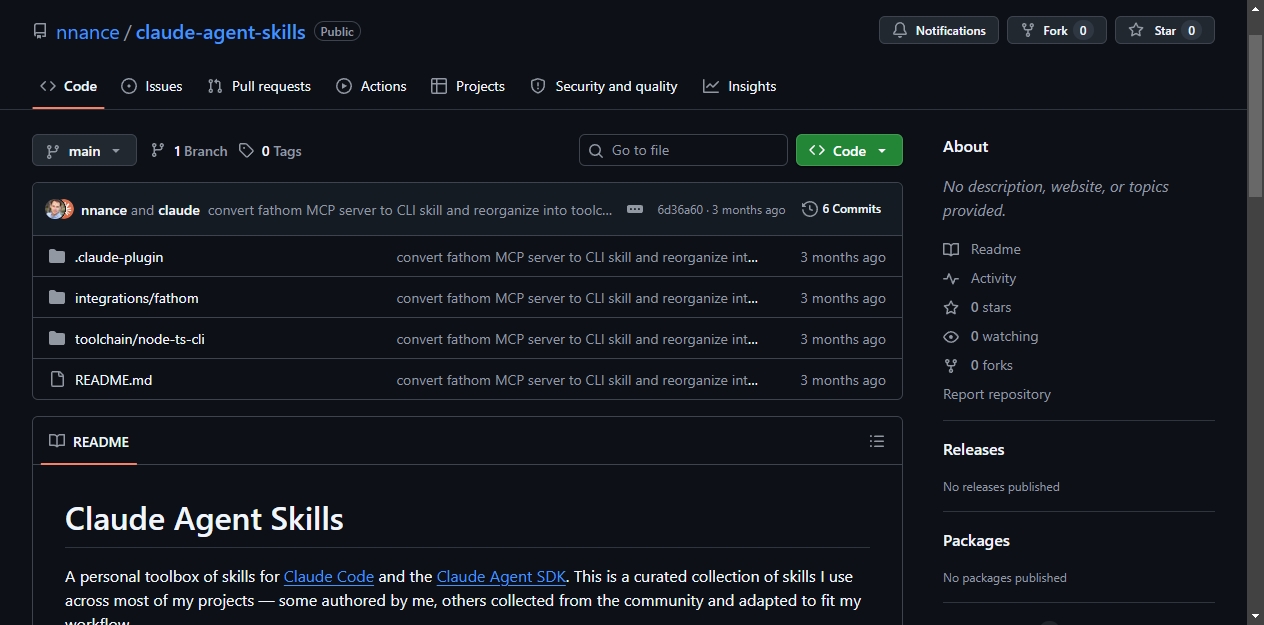Expand the main branch dropdown
Viewport: 1264px width, 625px height.
(x=84, y=150)
